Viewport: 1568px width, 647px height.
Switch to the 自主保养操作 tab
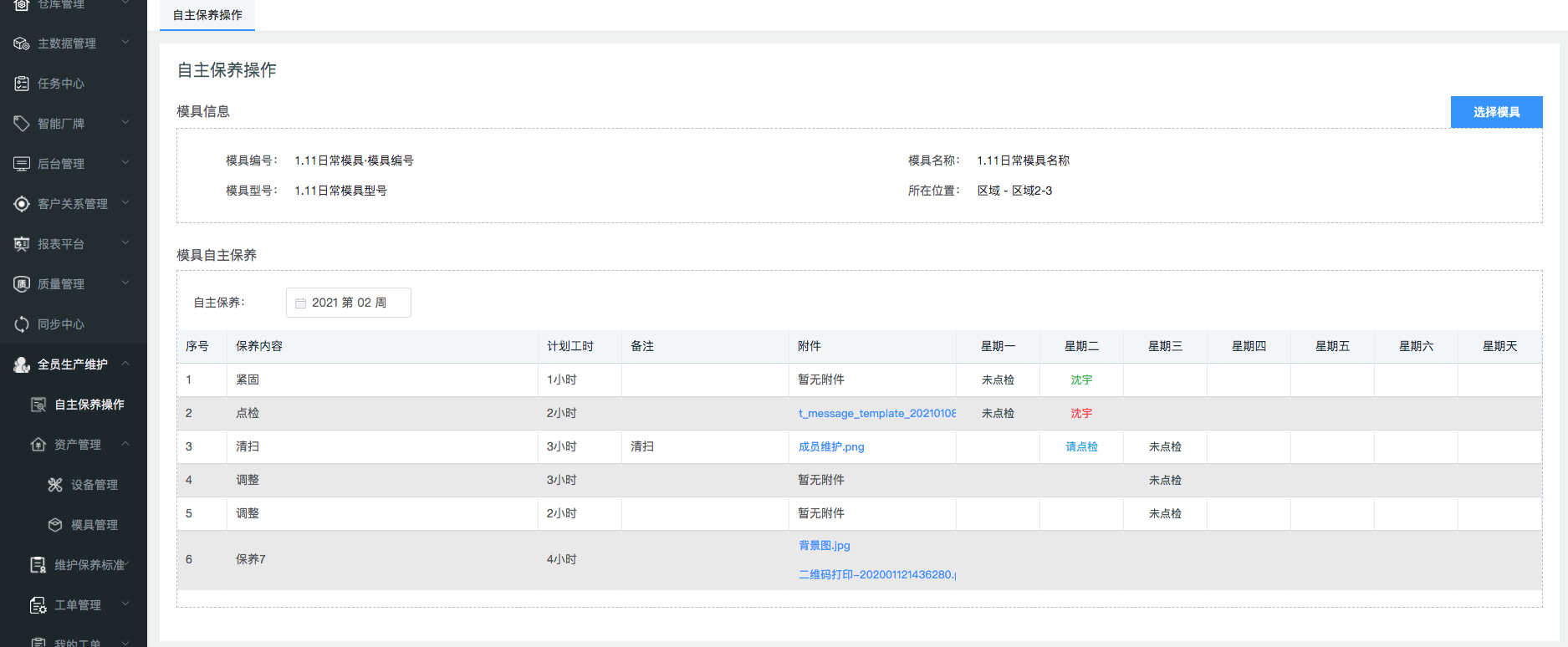coord(207,15)
